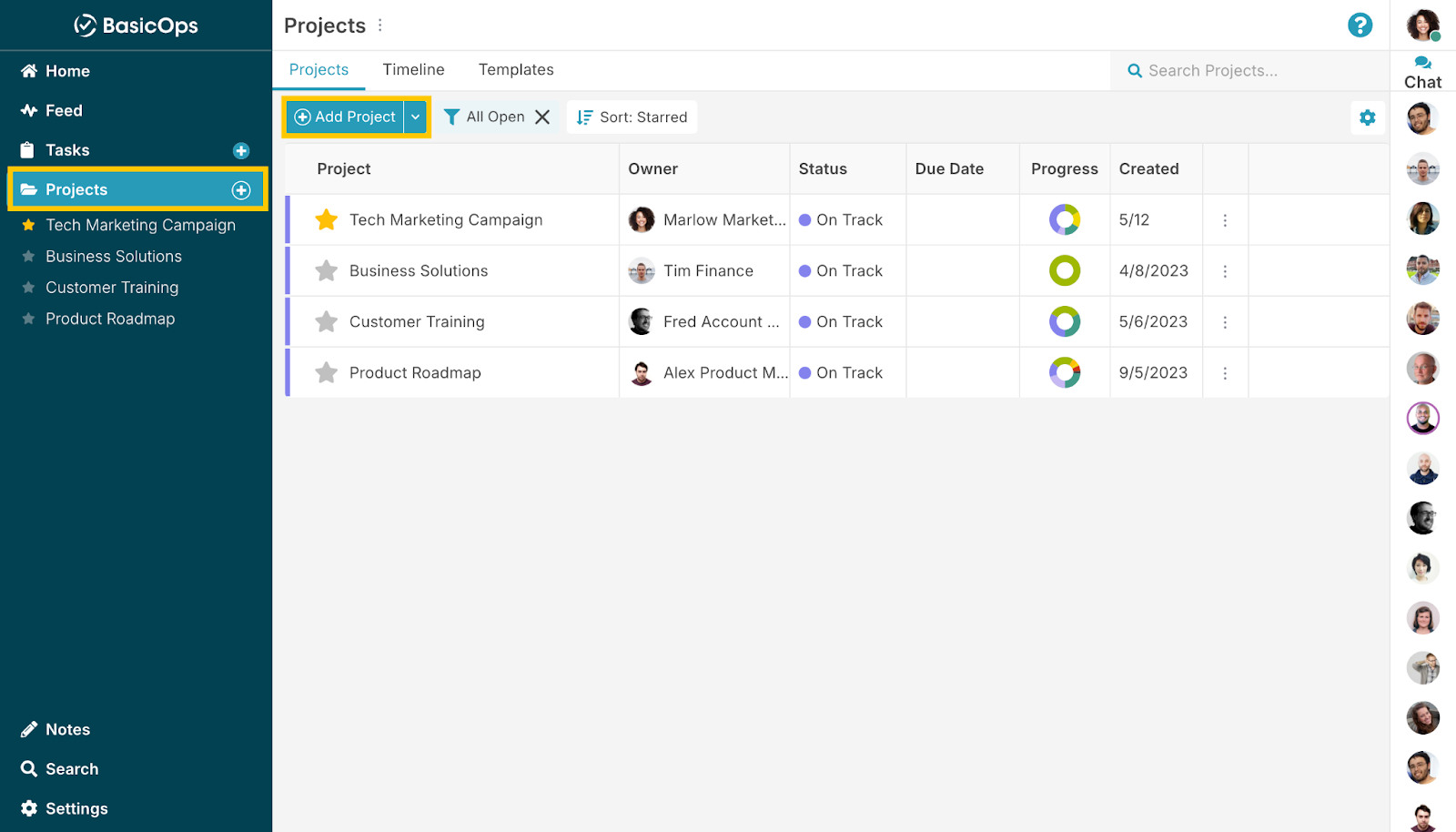Viewport: 1456px width, 832px height.
Task: Click the Add Project button
Action: click(x=346, y=117)
